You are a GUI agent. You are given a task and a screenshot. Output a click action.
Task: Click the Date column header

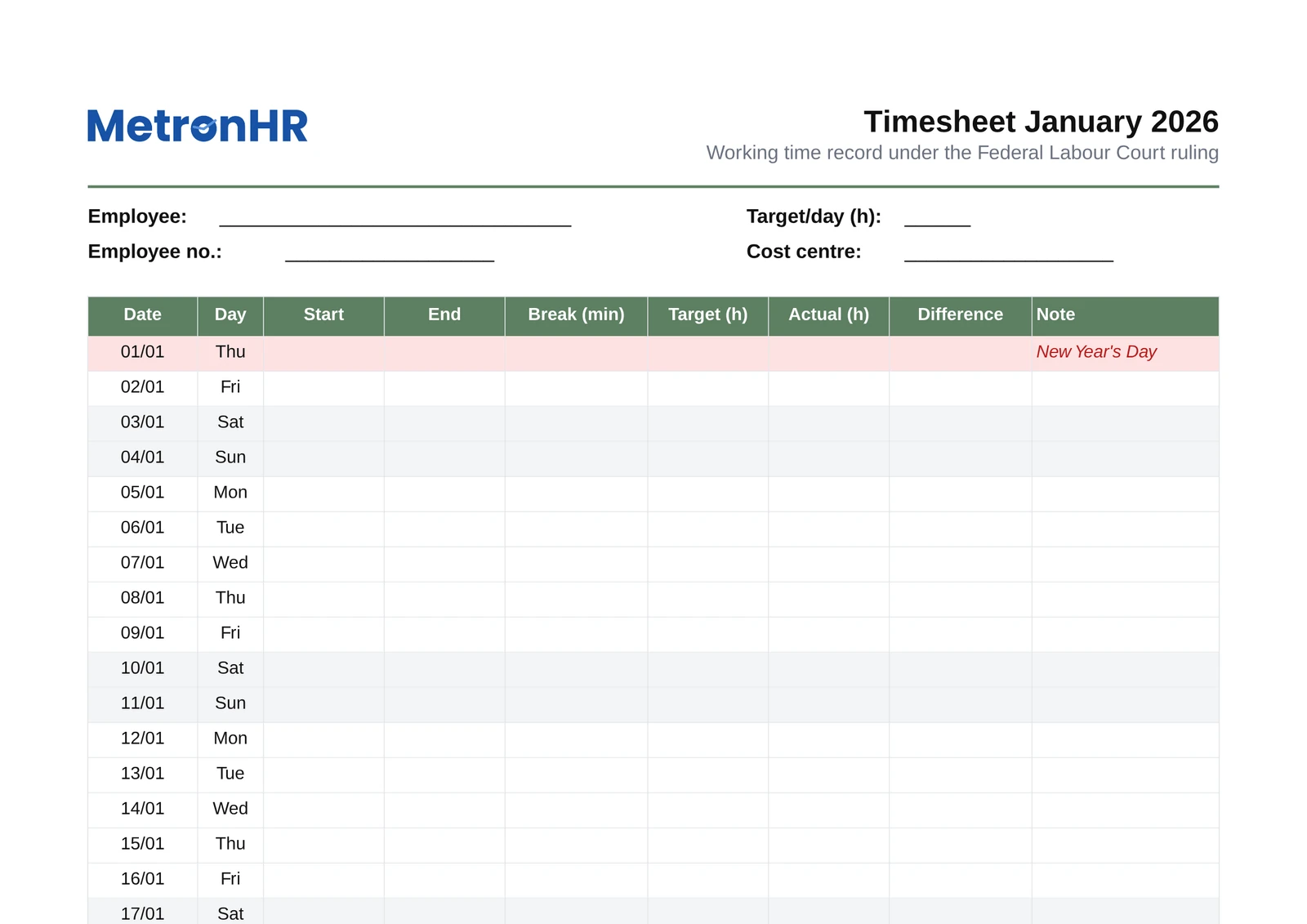tap(143, 315)
